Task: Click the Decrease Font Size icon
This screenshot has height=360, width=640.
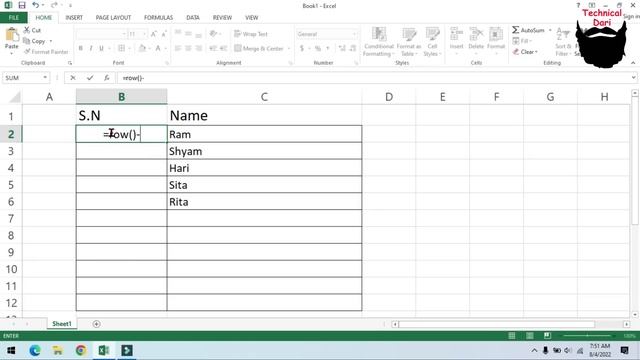Action: [164, 34]
